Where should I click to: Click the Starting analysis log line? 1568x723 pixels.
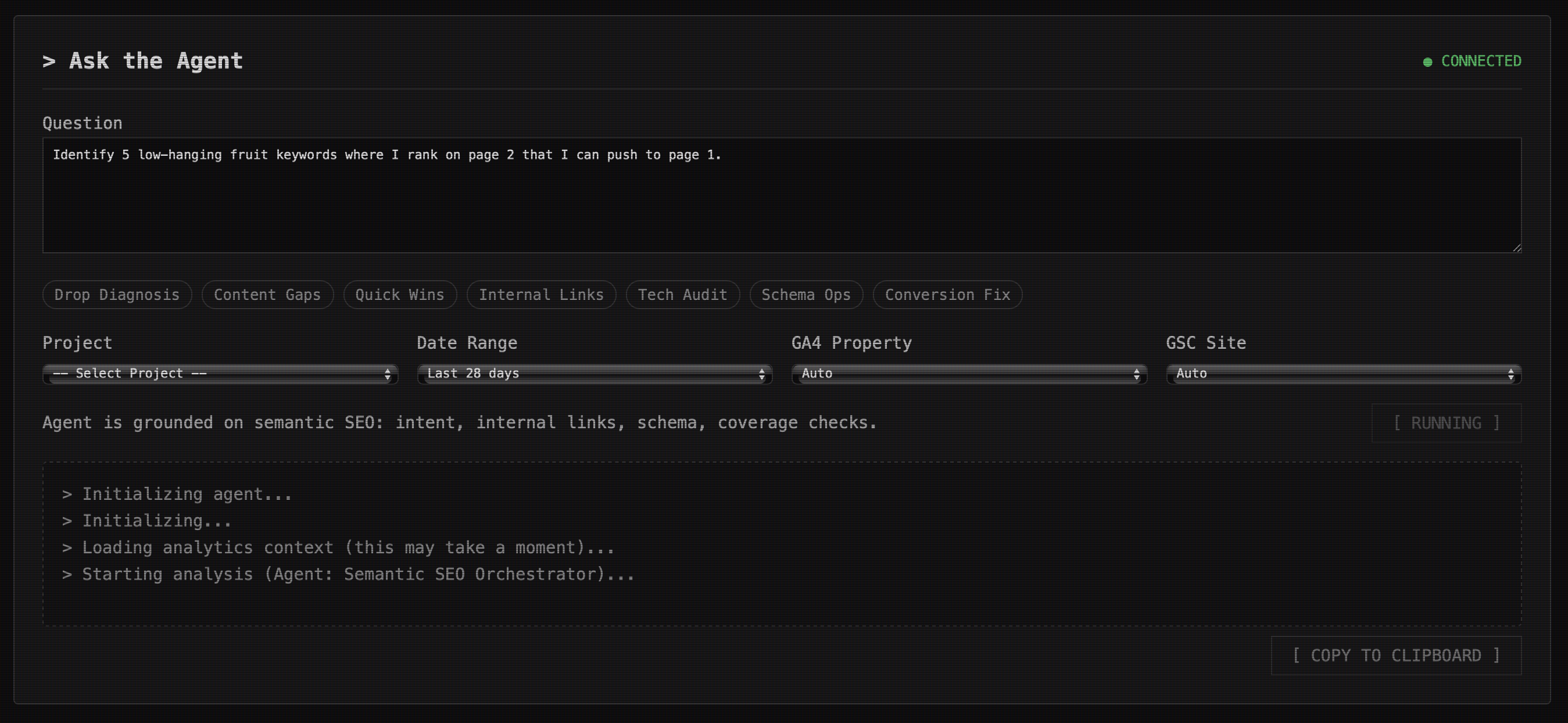348,573
